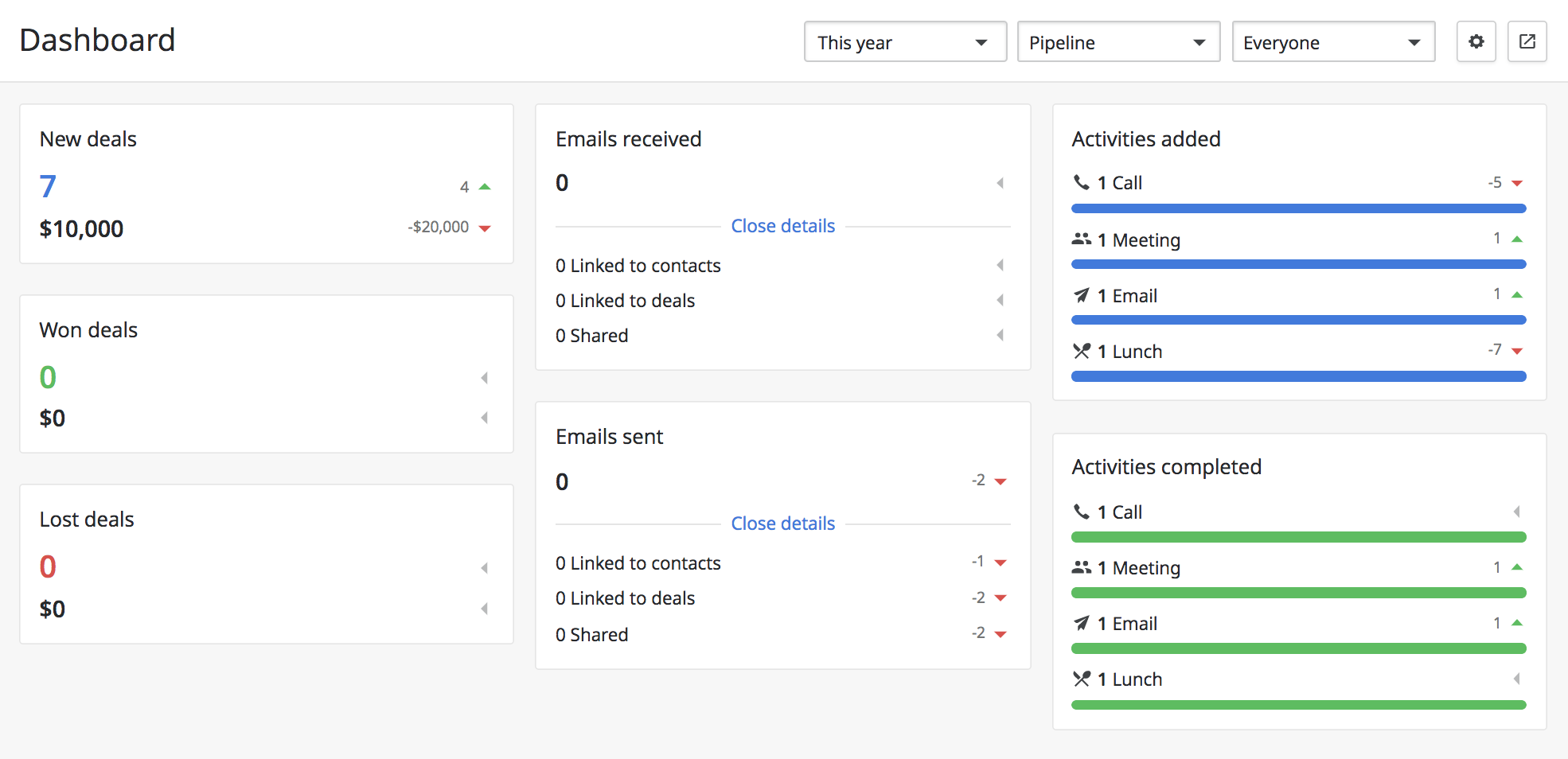The image size is (1568, 759).
Task: Click the red arrow next to Emails sent count
Action: (1001, 480)
